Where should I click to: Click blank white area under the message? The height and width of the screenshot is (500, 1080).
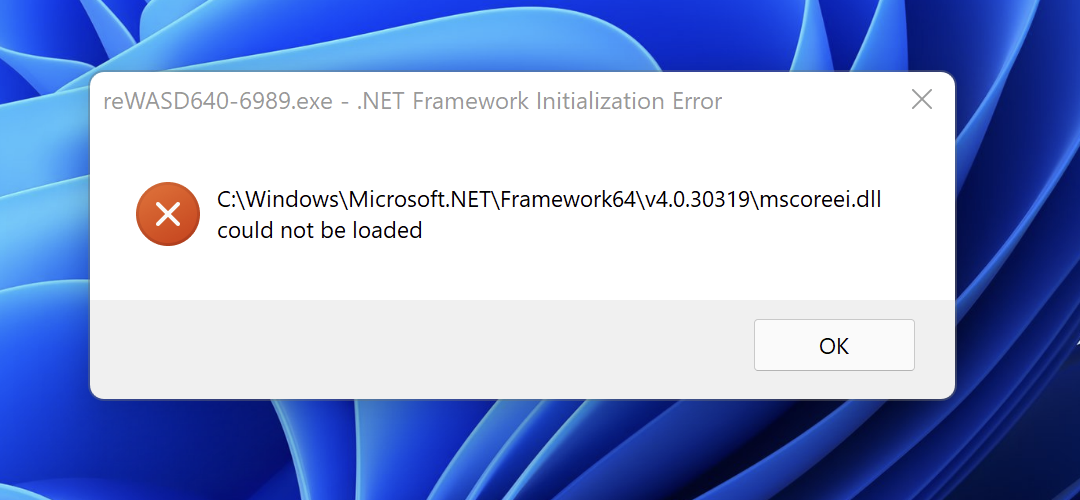[523, 272]
